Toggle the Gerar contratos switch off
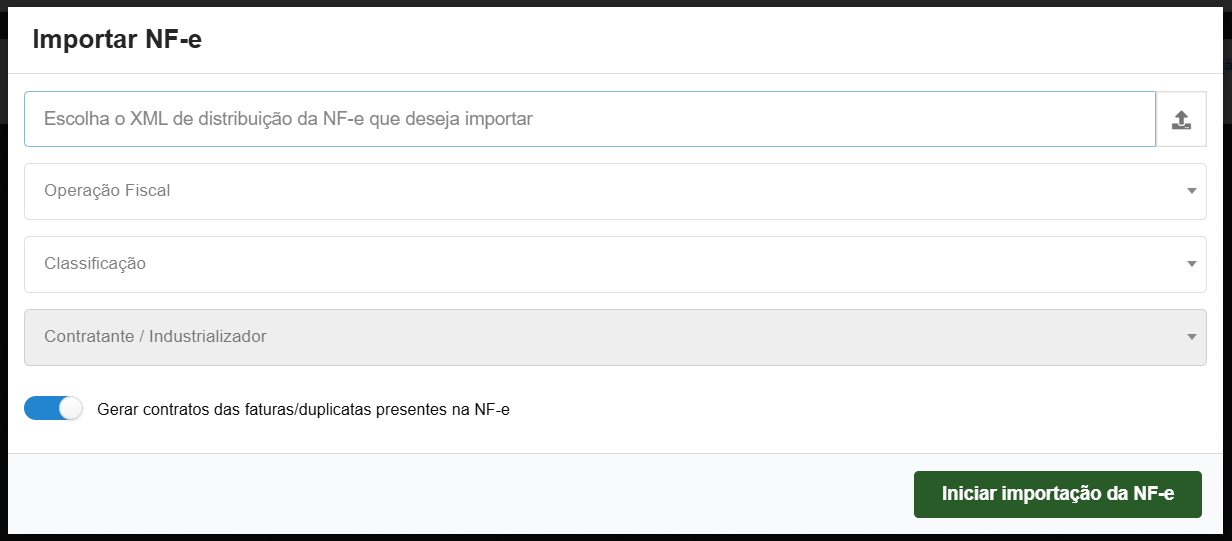This screenshot has width=1232, height=541. tap(53, 408)
